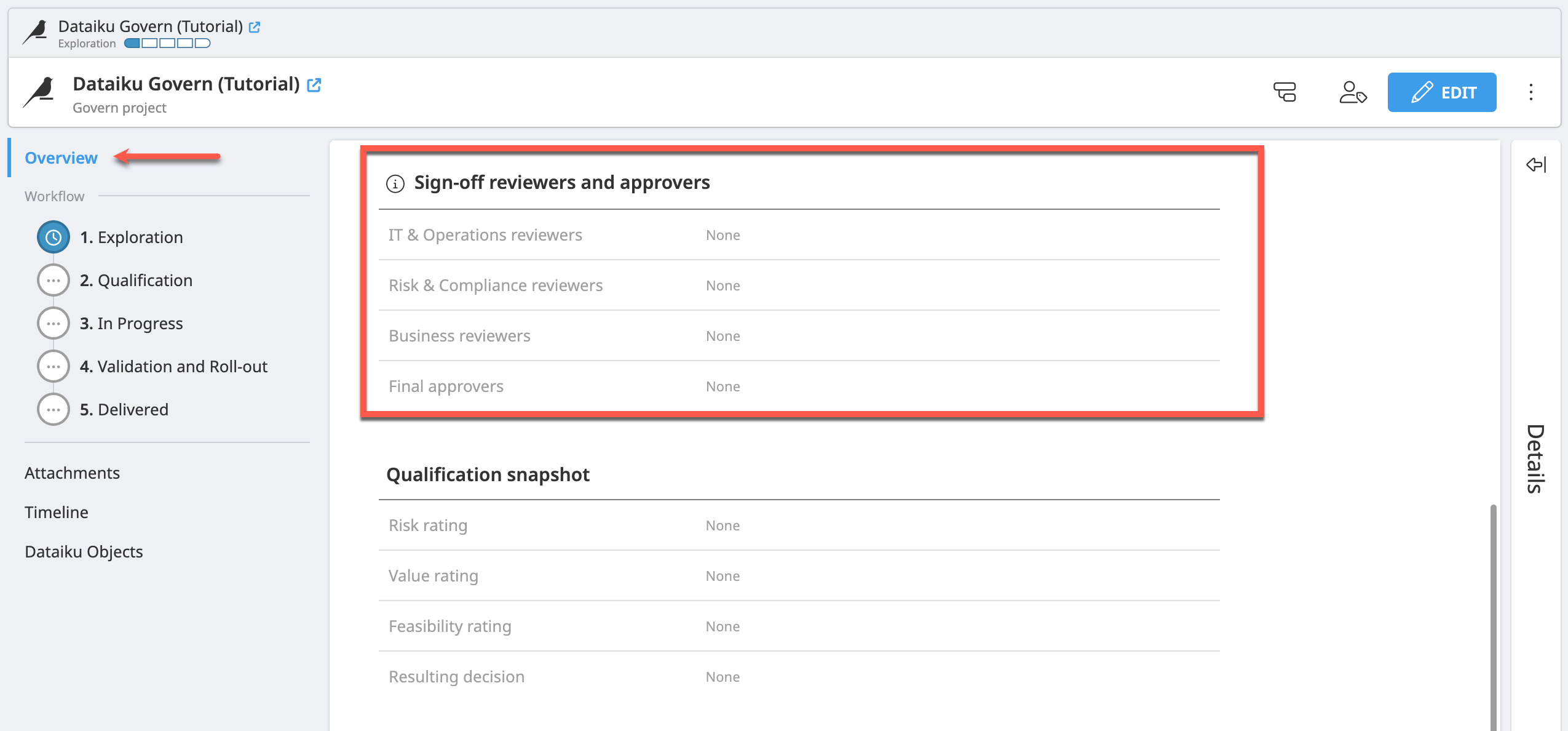Open the workflow graph icon in header
The height and width of the screenshot is (731, 1568).
(x=1285, y=92)
